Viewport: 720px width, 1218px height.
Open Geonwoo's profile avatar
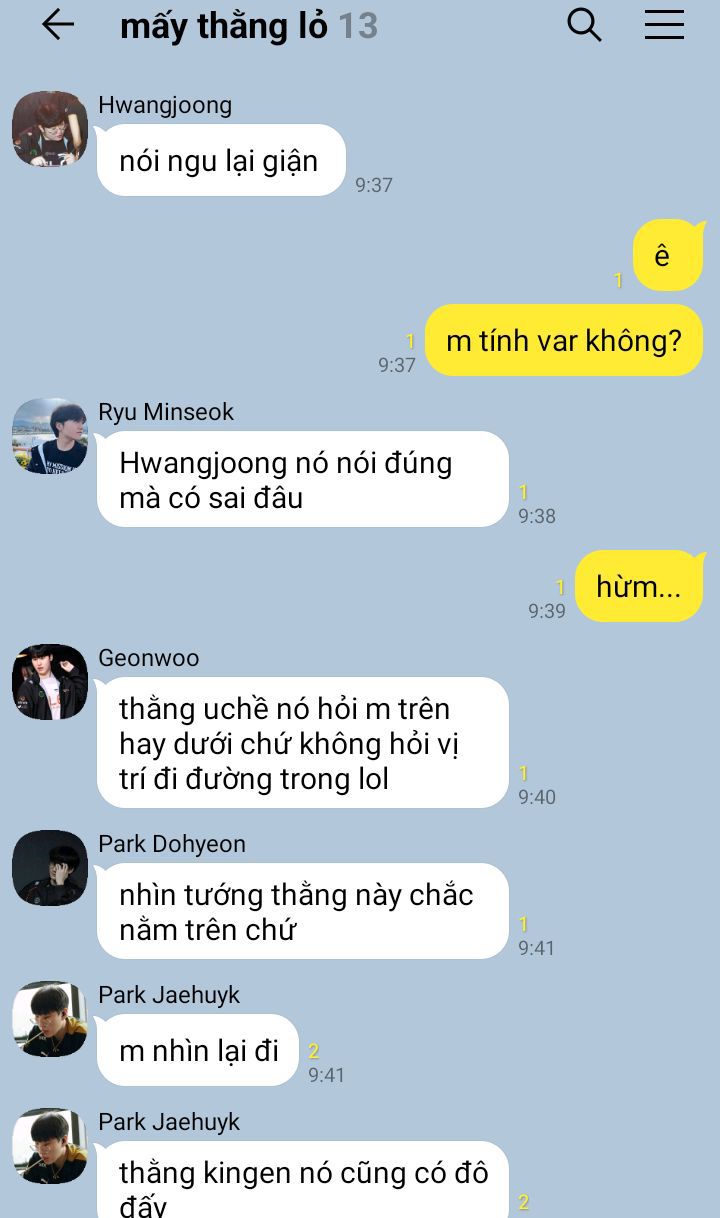pos(50,682)
